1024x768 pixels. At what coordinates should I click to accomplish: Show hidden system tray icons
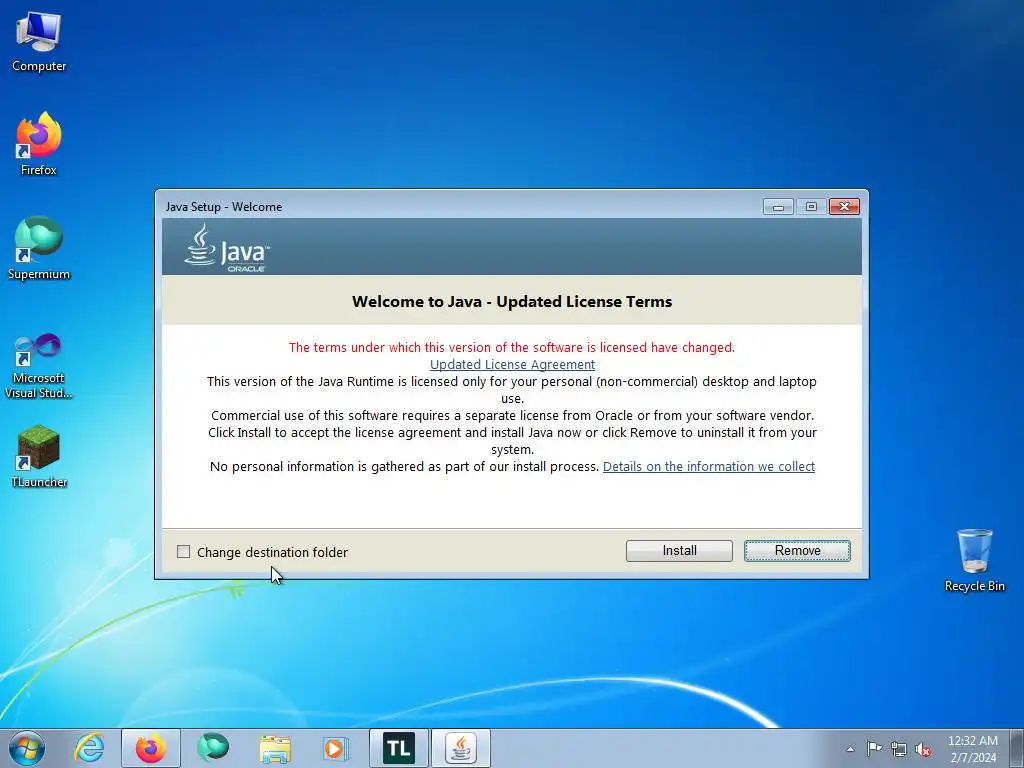(850, 749)
